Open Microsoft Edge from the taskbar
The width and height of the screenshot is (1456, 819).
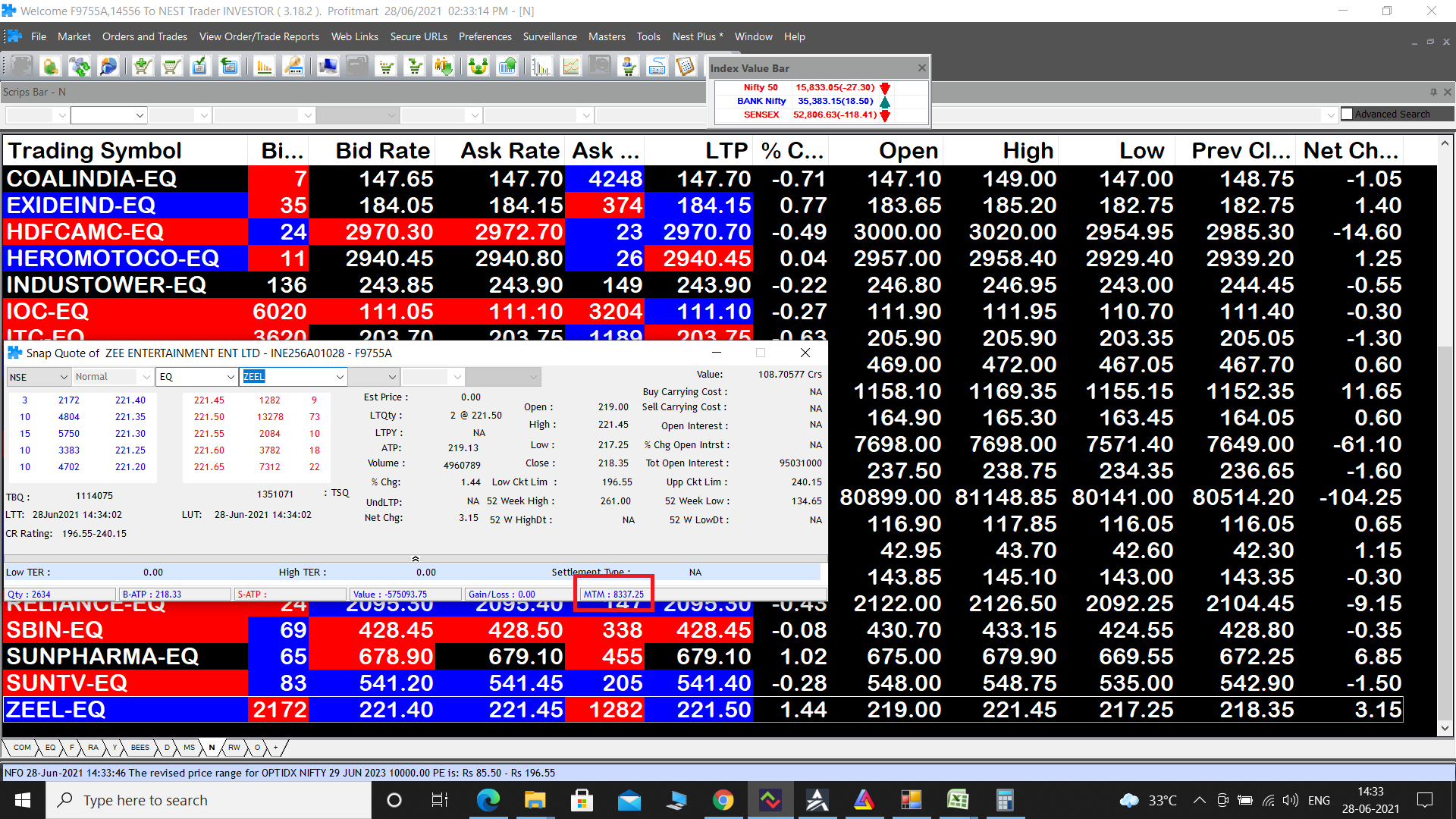[x=488, y=800]
